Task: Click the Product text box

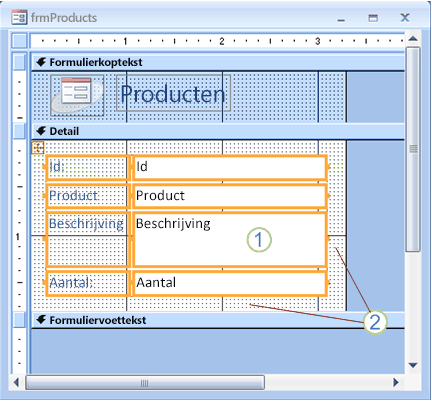Action: coord(230,196)
